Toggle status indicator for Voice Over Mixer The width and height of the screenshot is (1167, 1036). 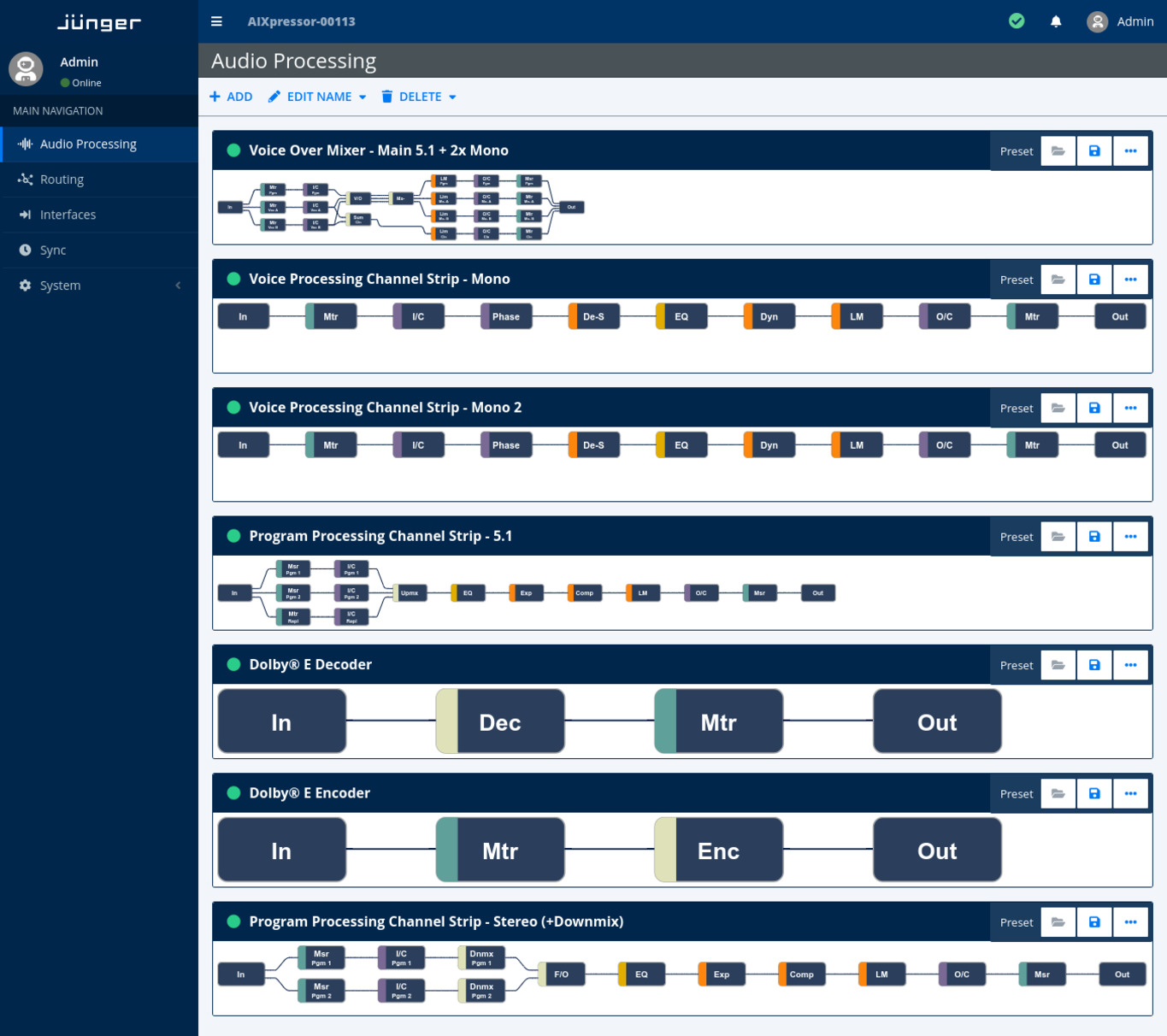pyautogui.click(x=232, y=150)
